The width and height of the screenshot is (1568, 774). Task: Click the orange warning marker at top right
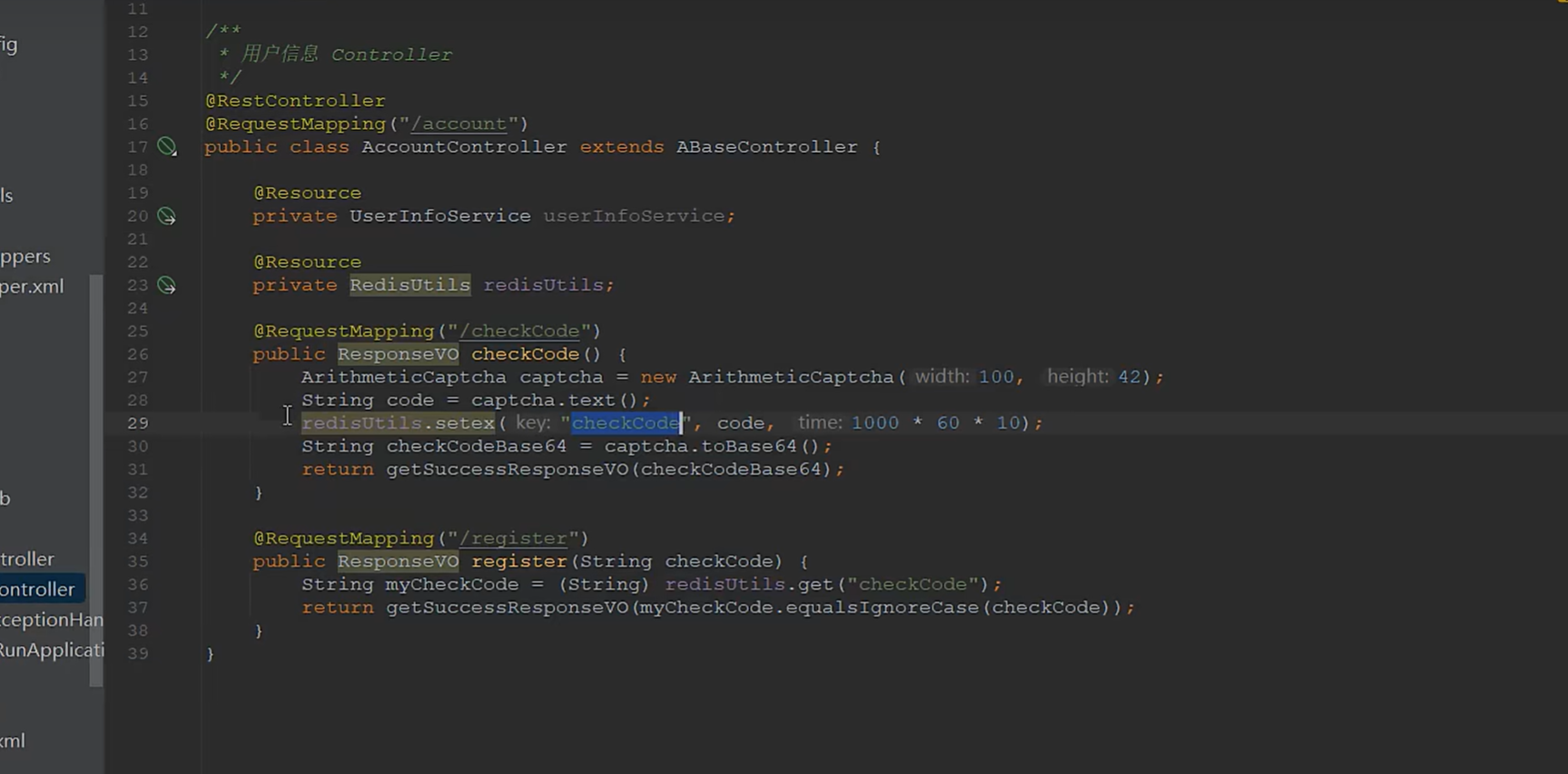1561,3
